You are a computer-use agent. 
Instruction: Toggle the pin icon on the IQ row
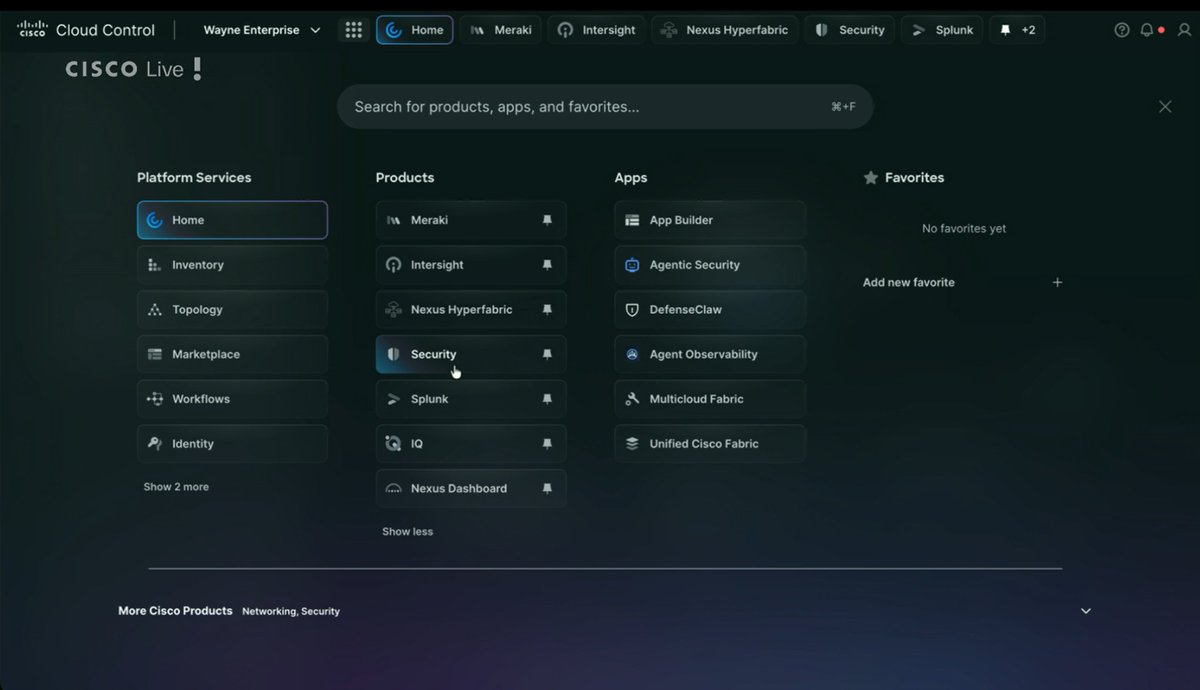click(x=547, y=444)
